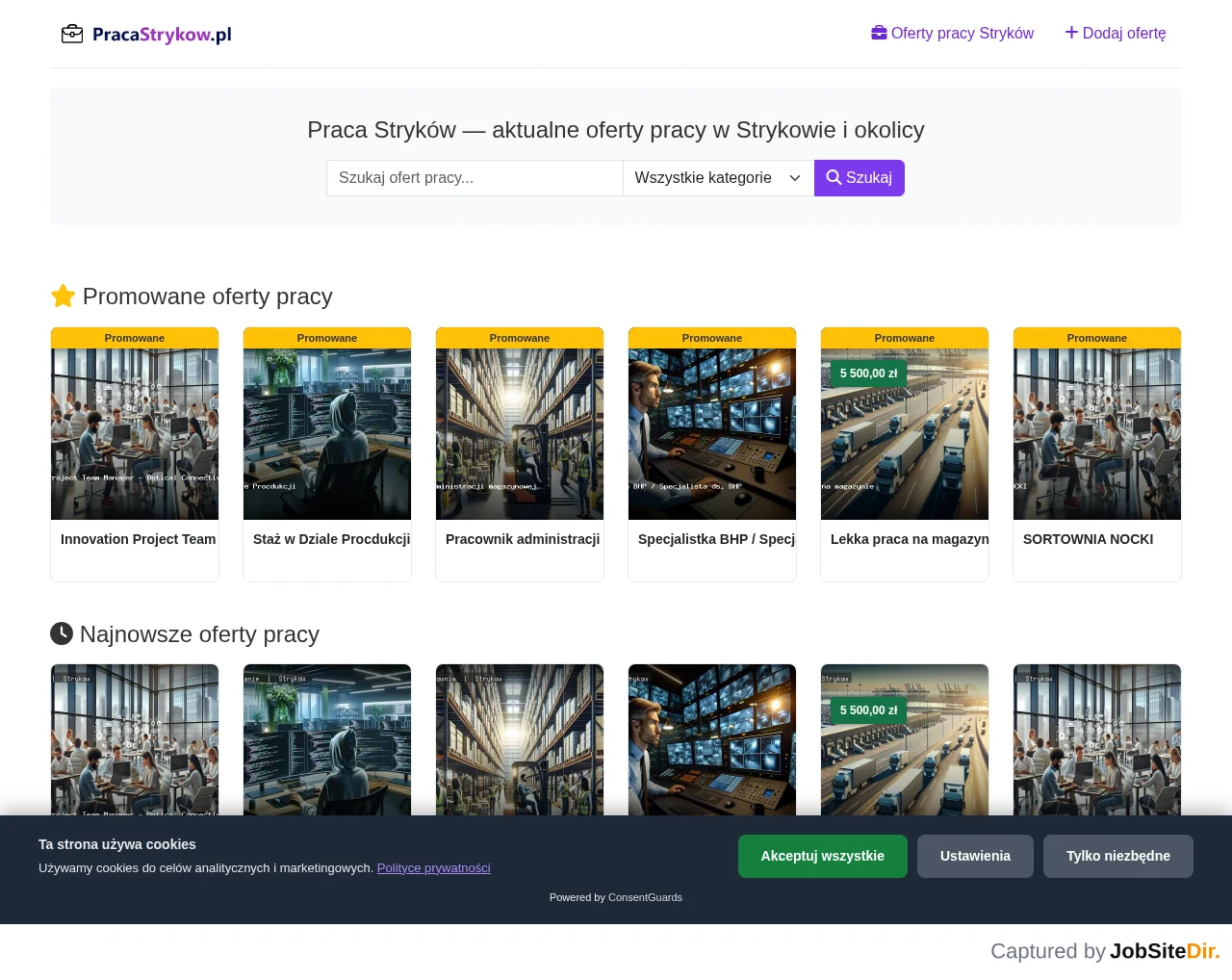Open promoted Innovation Project Team offer image

pyautogui.click(x=135, y=434)
